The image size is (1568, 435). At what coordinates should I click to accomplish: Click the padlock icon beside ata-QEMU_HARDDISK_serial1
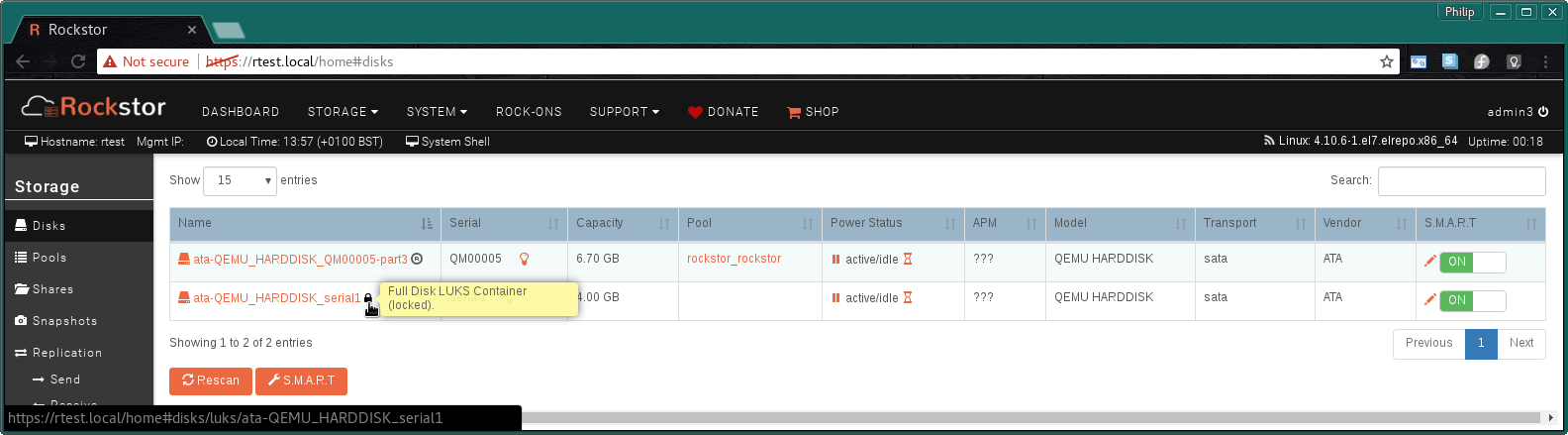(368, 298)
